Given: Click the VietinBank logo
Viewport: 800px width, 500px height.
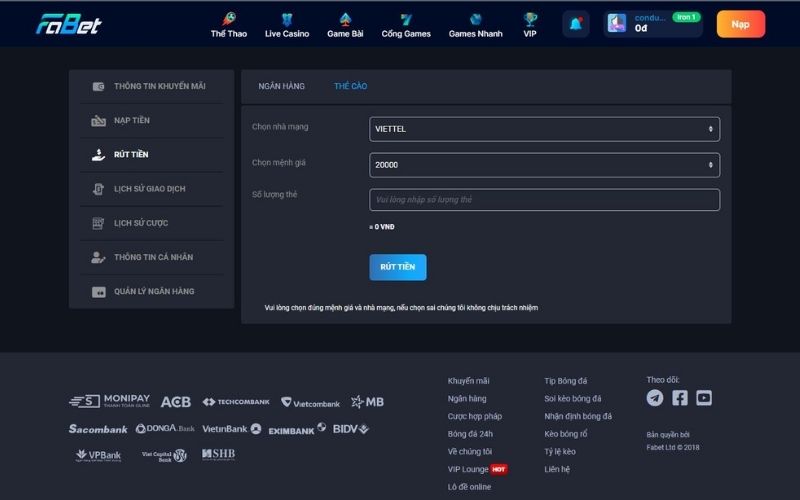Looking at the screenshot, I should click(x=232, y=429).
